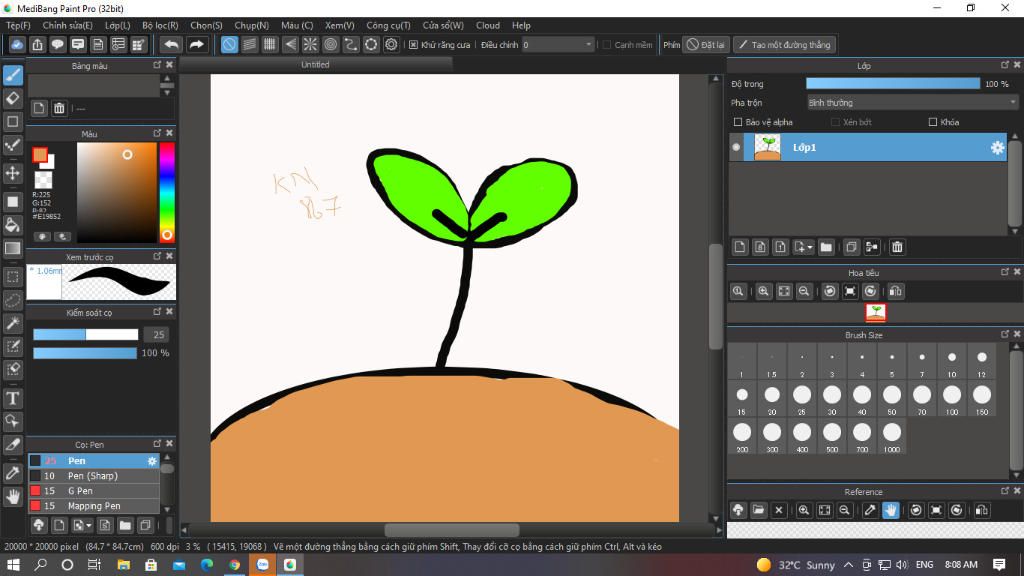Viewport: 1024px width, 576px height.
Task: Adjust the Độ trong opacity slider
Action: [x=893, y=84]
